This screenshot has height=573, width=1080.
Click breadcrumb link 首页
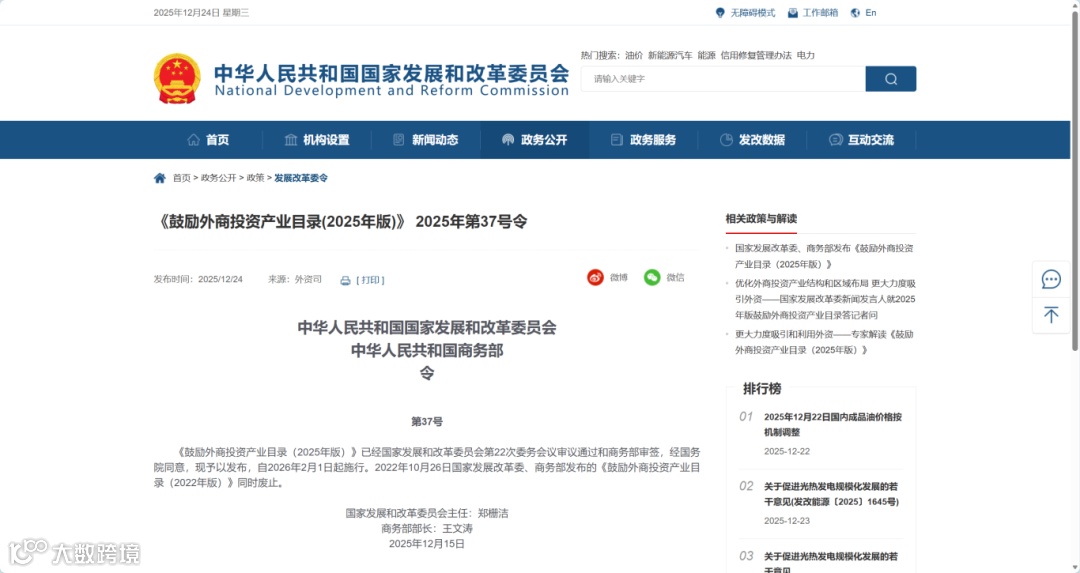(x=181, y=178)
